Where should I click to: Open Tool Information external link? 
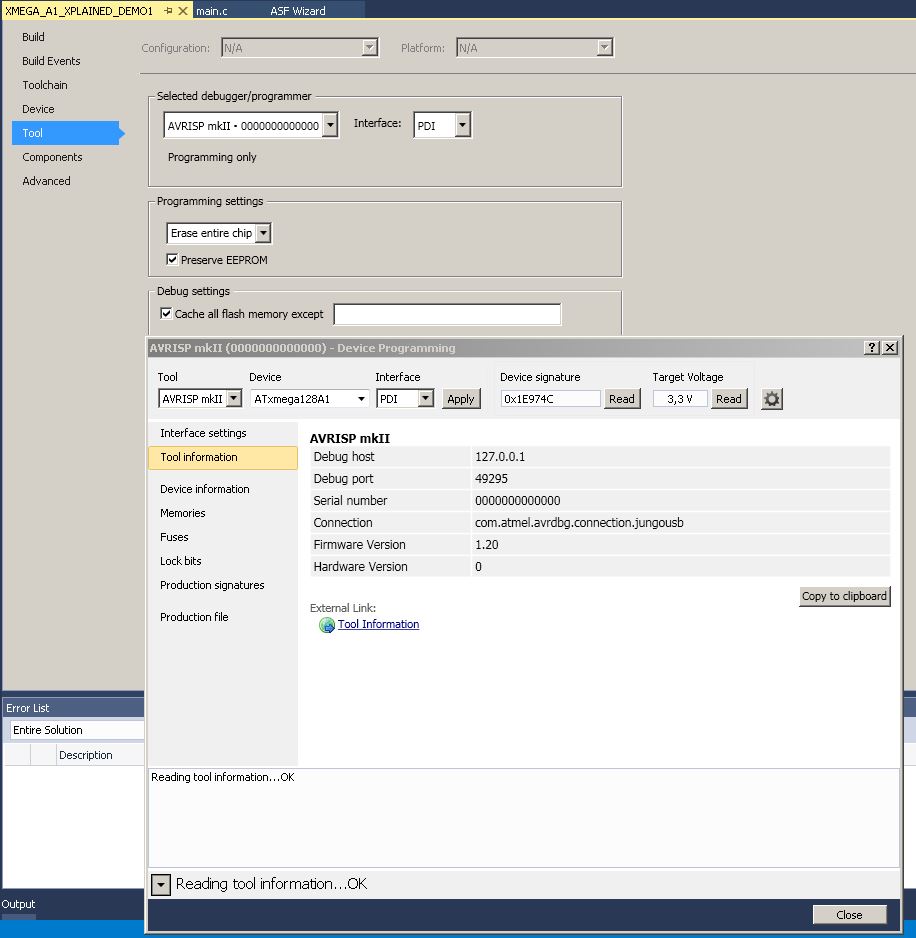[x=378, y=625]
